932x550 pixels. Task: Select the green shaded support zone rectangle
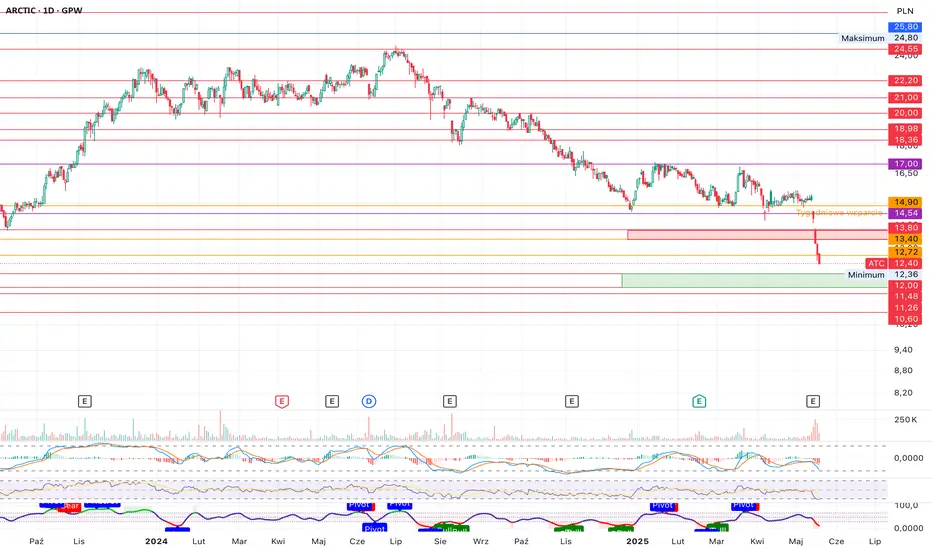[755, 281]
